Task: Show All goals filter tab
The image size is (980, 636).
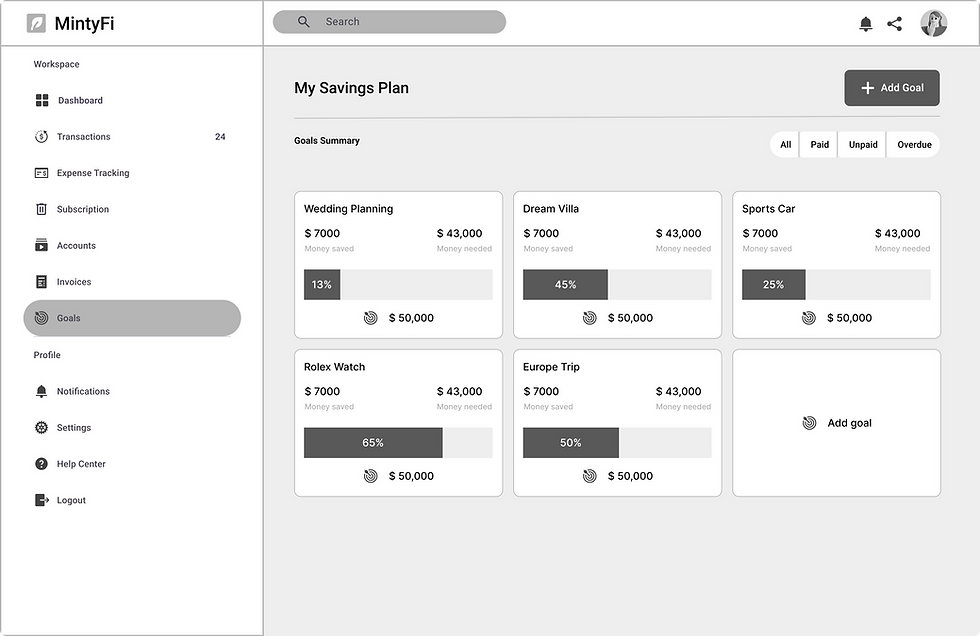Action: tap(786, 145)
